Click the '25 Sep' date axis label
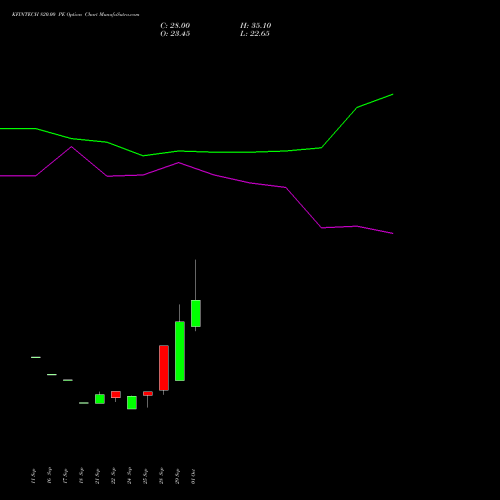Screen dimensions: 500x500 pos(145,476)
